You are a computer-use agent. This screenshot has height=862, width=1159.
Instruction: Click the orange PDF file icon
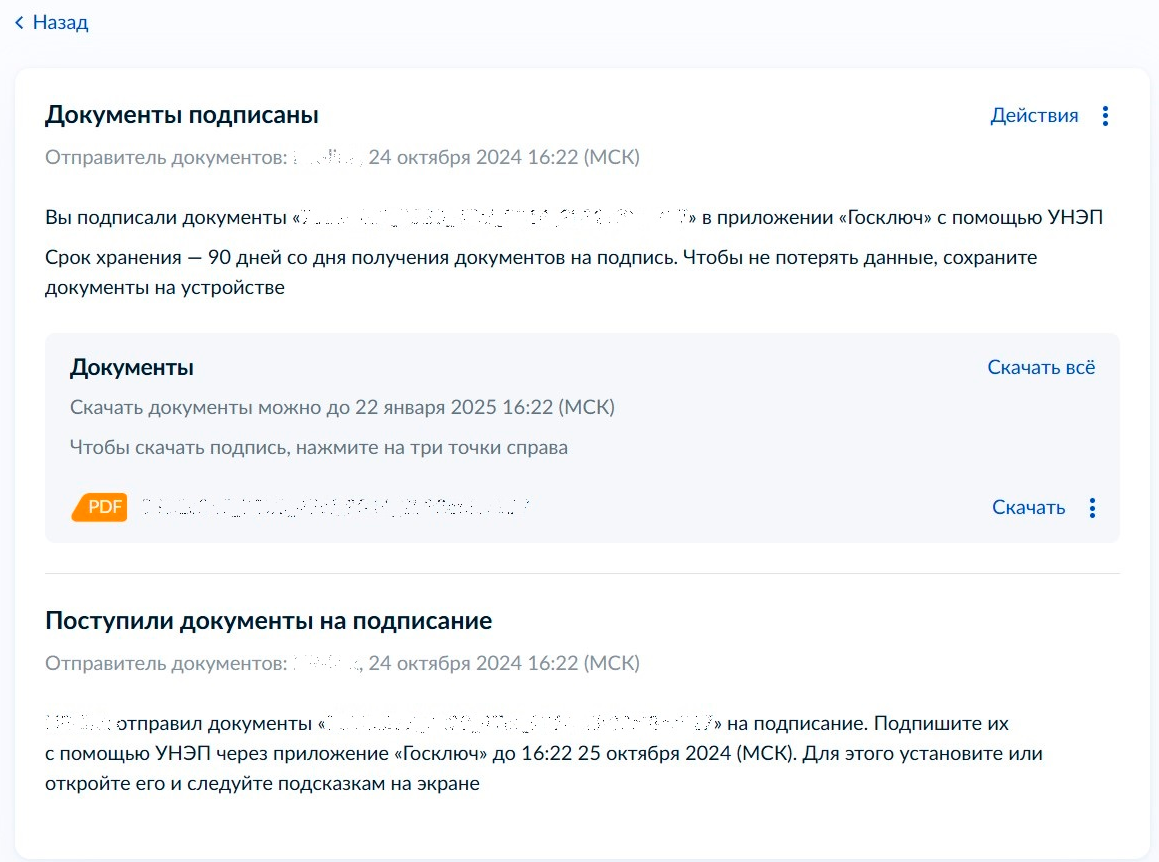(x=98, y=507)
